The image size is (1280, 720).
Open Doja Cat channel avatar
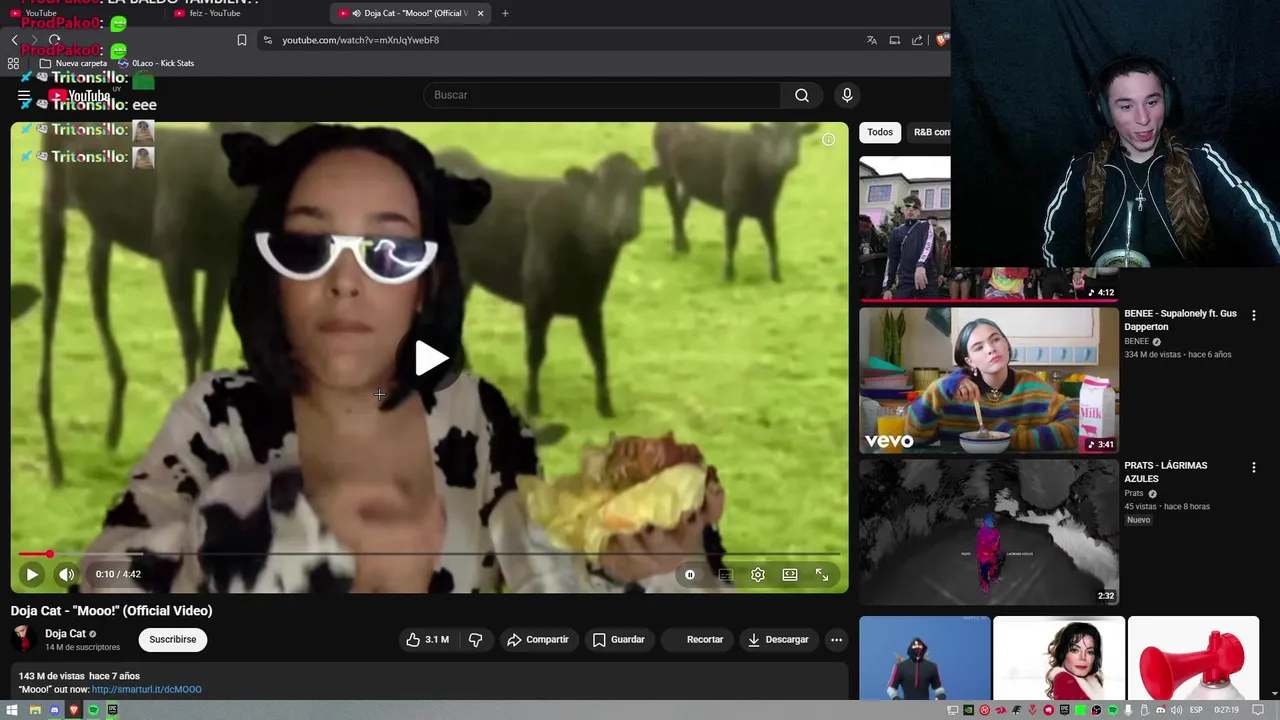pyautogui.click(x=24, y=640)
